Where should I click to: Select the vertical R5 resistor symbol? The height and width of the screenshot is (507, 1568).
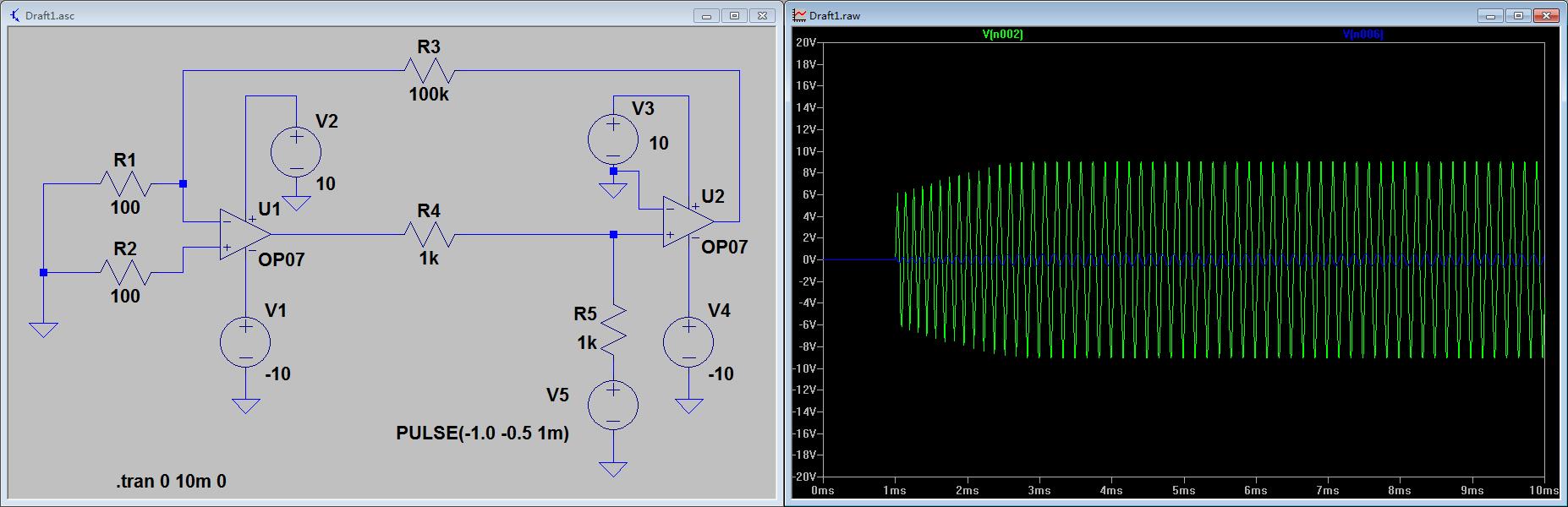tap(613, 330)
